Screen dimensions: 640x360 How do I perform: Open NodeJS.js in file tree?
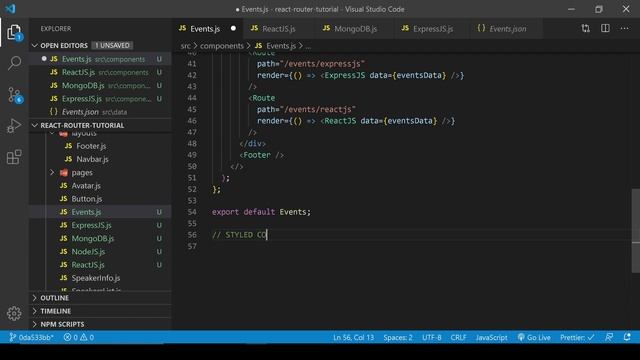100,251
